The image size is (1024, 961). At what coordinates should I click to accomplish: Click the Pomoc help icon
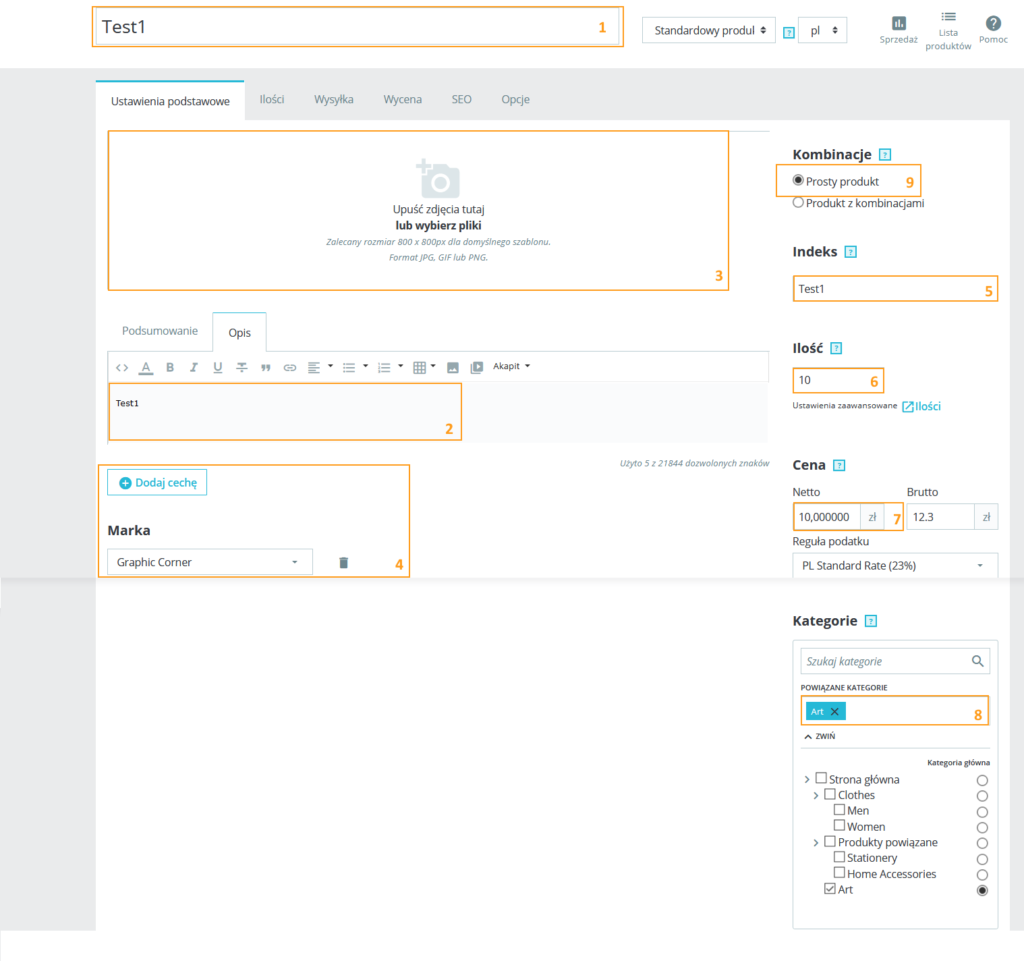point(993,23)
